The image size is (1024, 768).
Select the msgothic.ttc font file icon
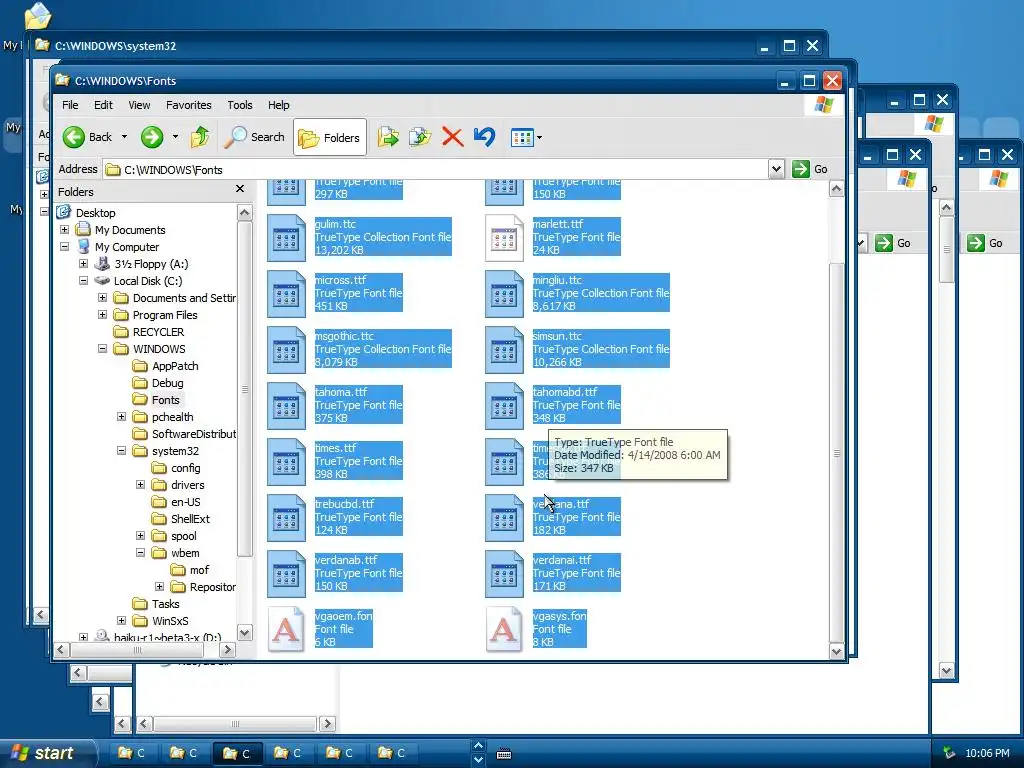click(286, 350)
